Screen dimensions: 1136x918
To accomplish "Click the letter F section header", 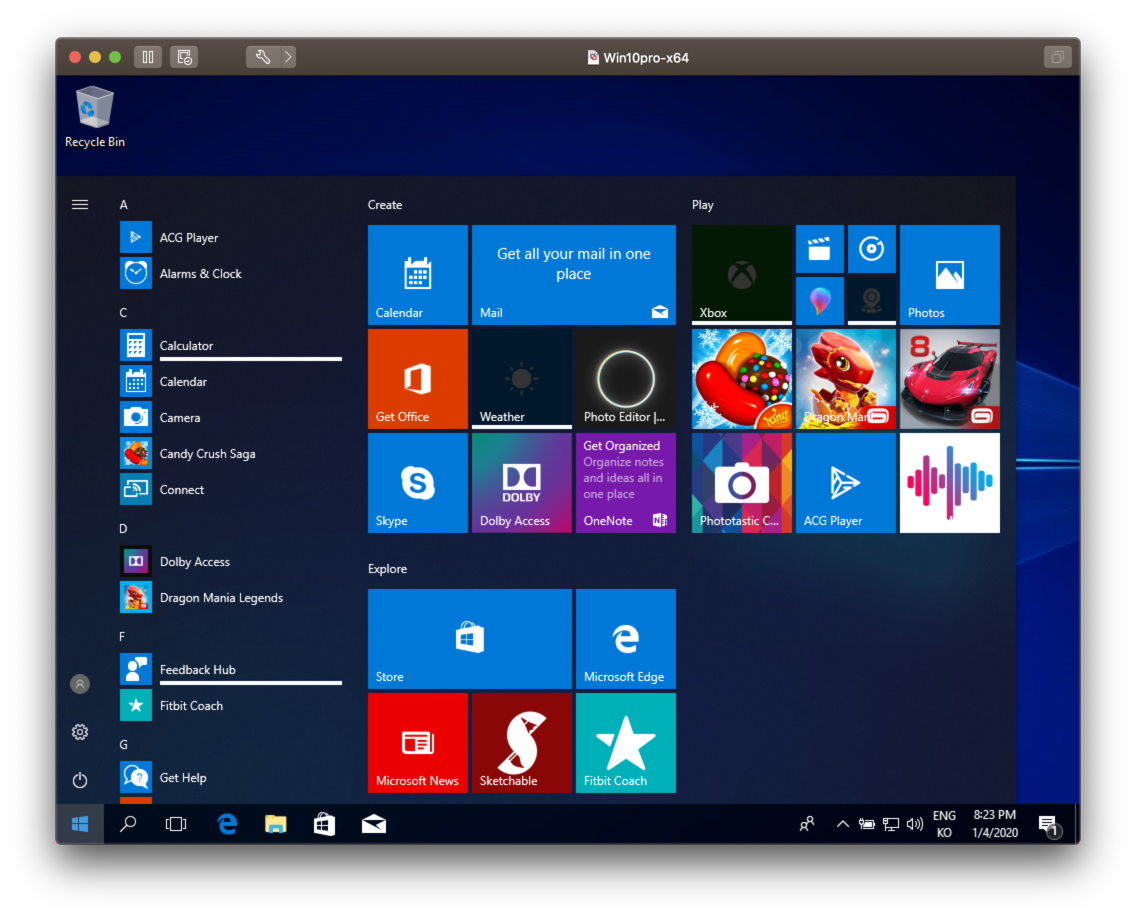I will (122, 636).
